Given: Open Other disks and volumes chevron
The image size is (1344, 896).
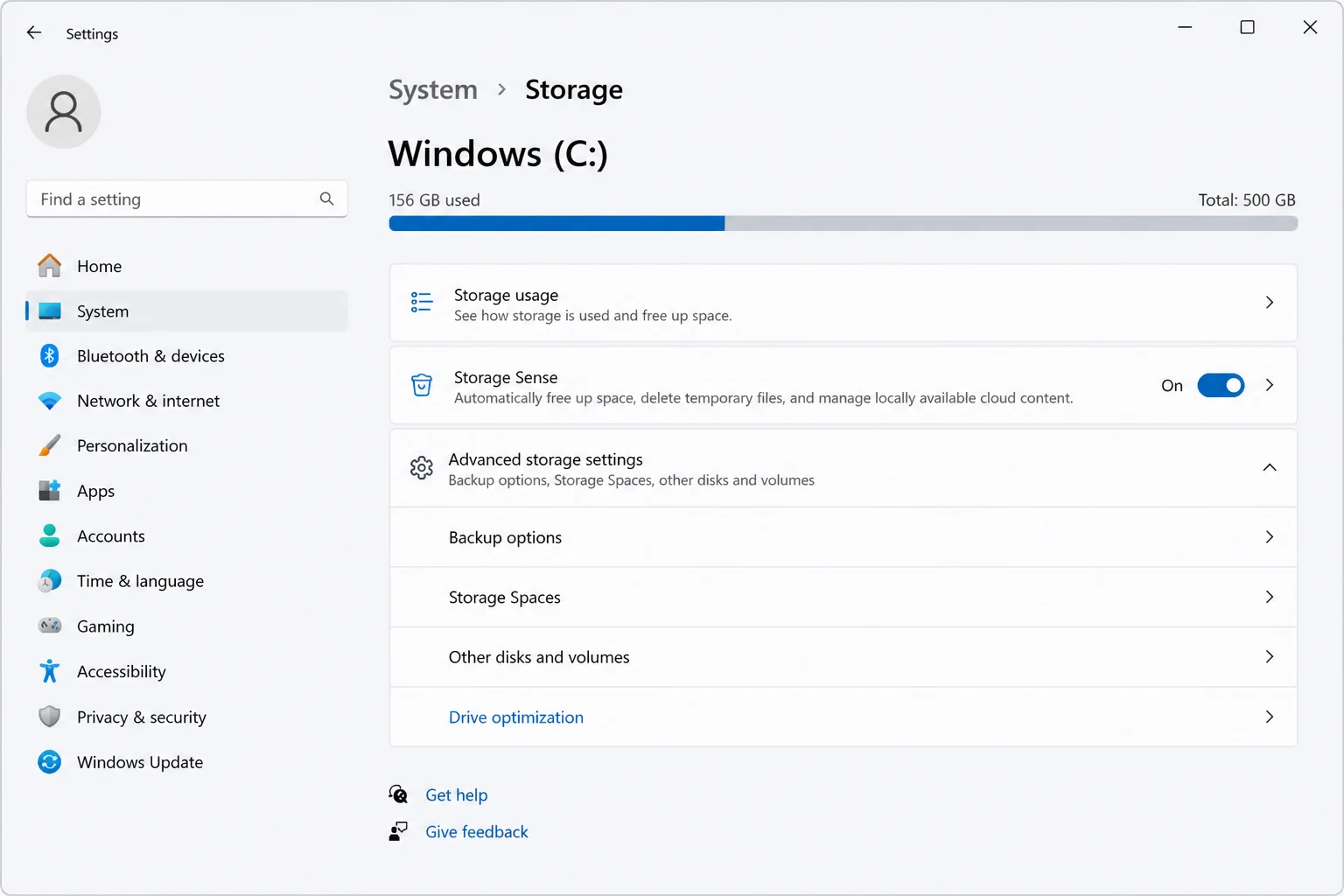Looking at the screenshot, I should (x=1270, y=657).
